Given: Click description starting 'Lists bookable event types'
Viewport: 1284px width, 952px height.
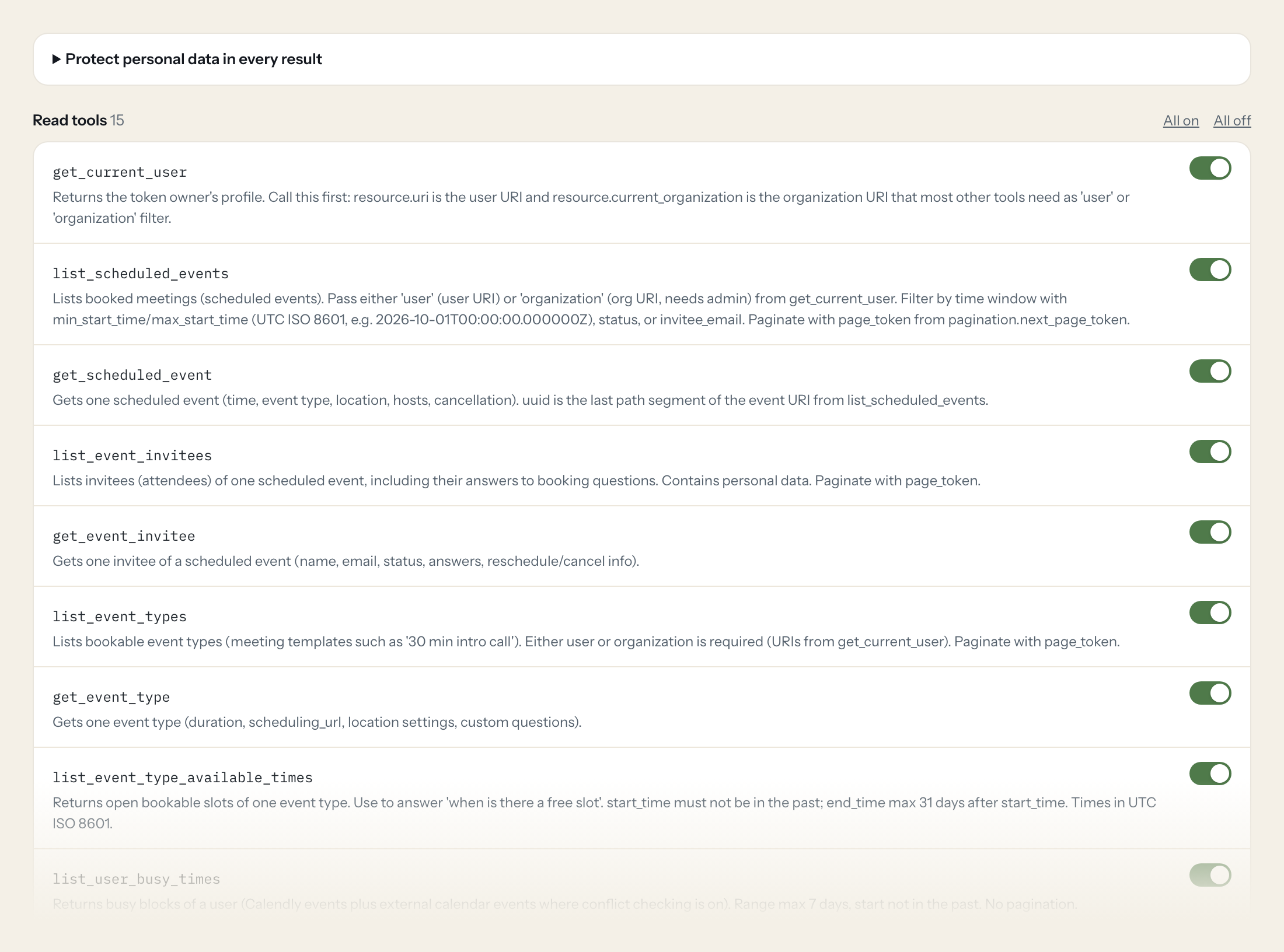Looking at the screenshot, I should pyautogui.click(x=586, y=642).
